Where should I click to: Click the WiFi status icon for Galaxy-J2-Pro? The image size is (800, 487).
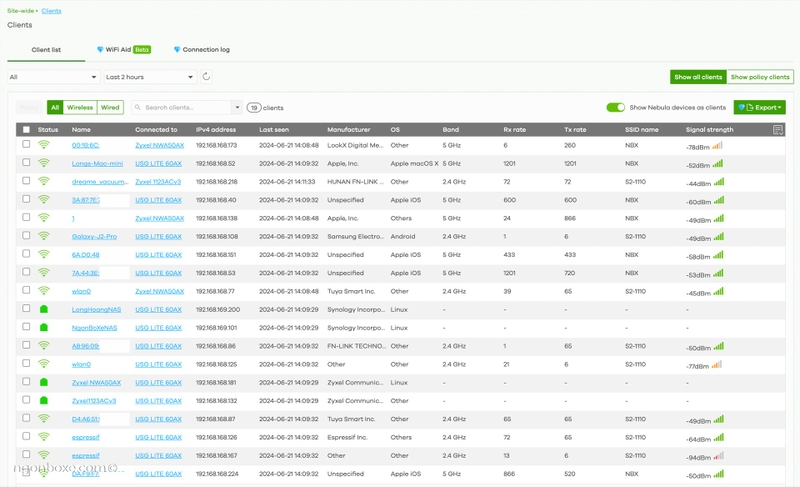point(44,236)
